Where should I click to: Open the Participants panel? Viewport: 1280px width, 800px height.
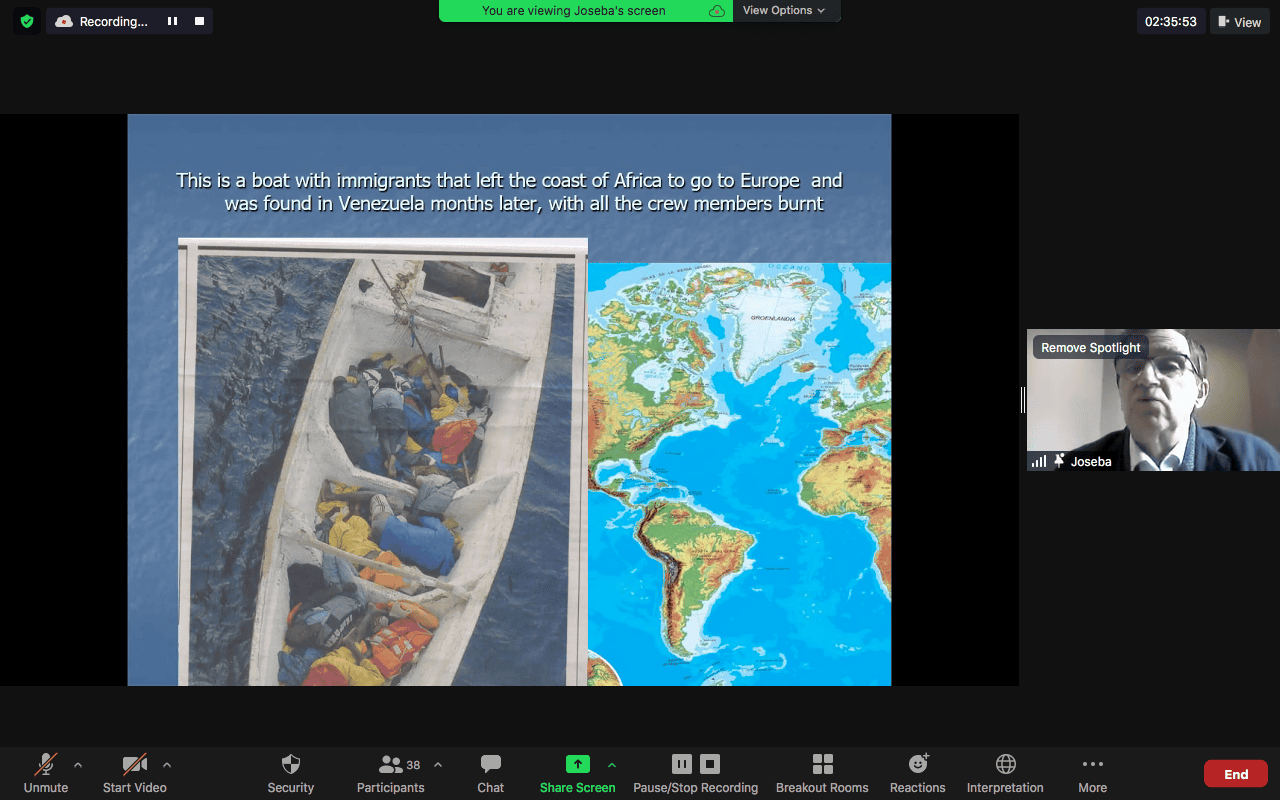click(x=391, y=773)
